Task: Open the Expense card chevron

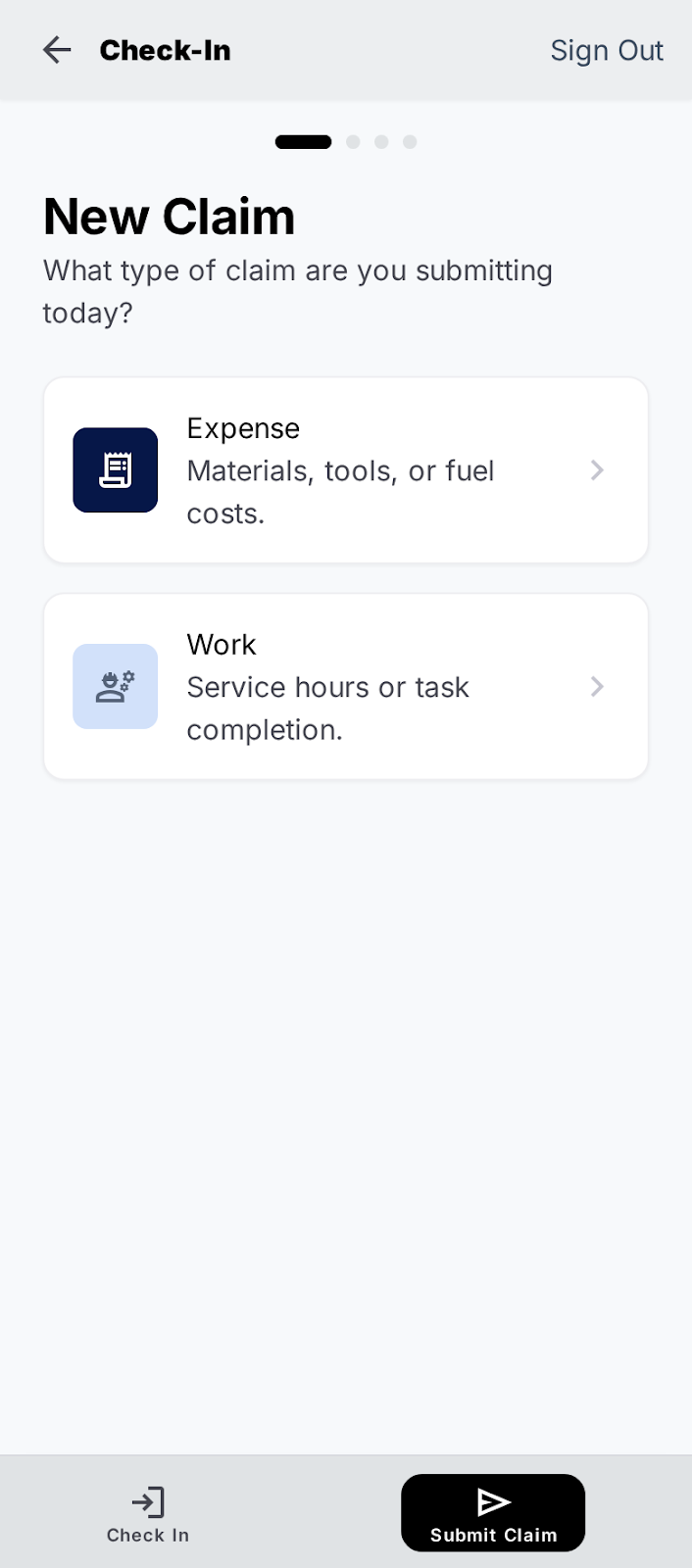Action: pos(597,470)
